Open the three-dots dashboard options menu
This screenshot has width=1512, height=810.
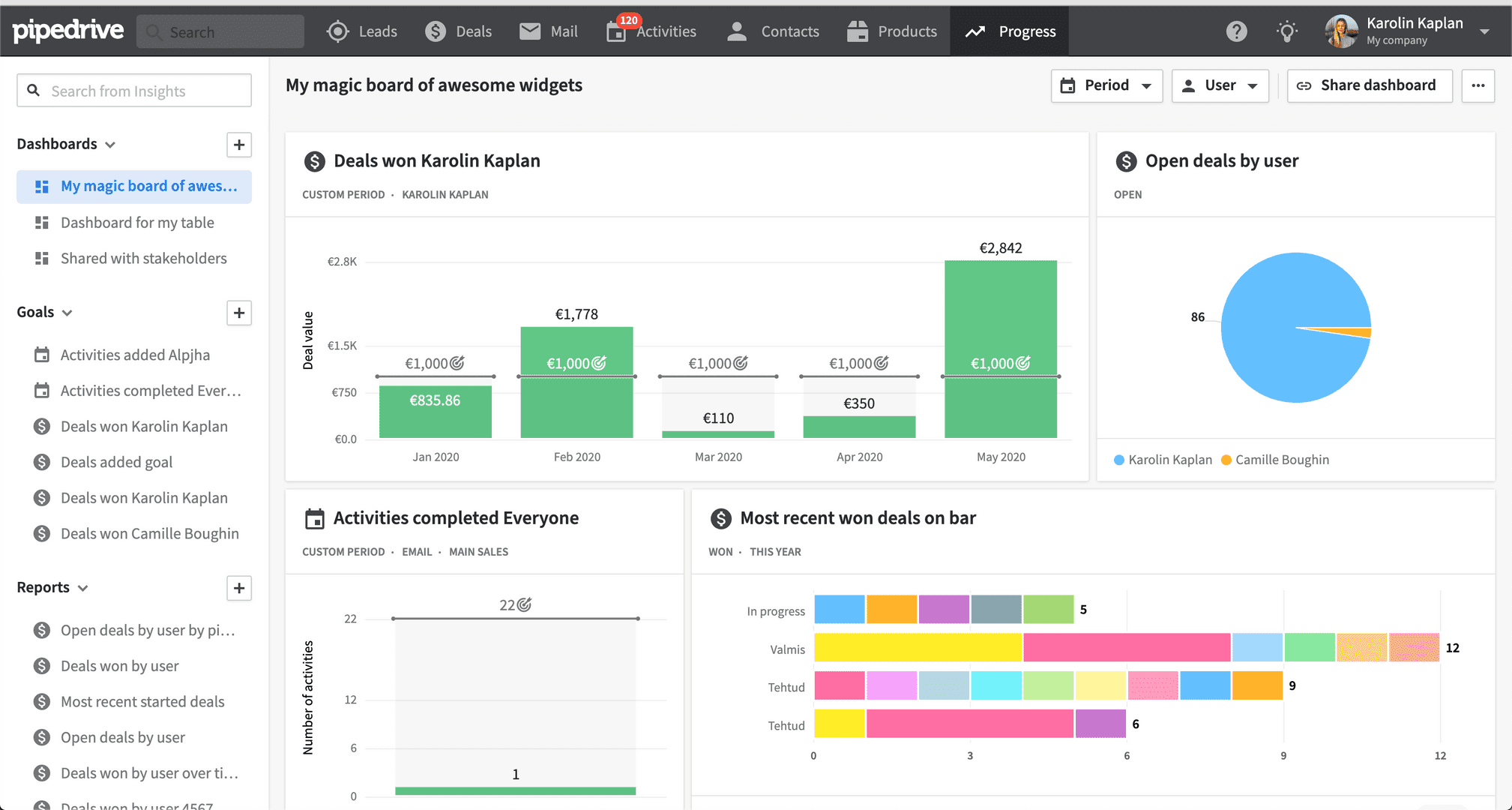point(1478,85)
